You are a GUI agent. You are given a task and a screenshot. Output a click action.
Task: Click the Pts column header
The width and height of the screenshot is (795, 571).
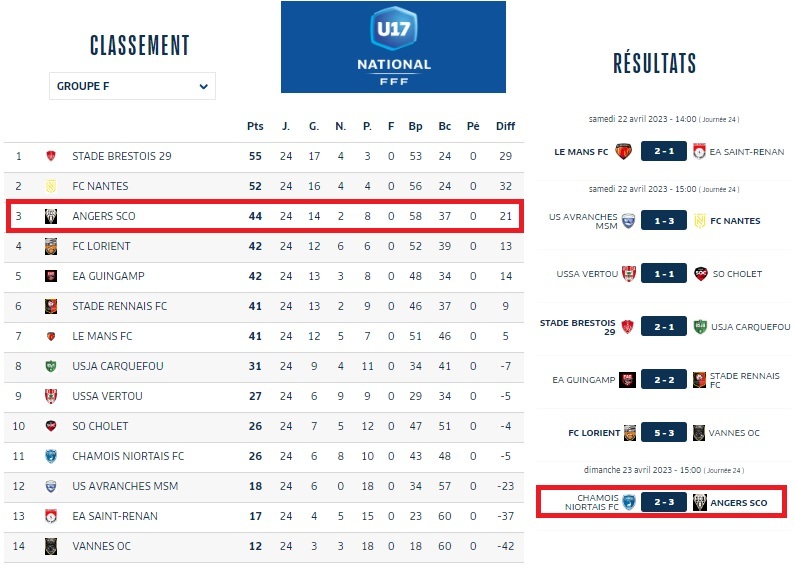coord(255,126)
